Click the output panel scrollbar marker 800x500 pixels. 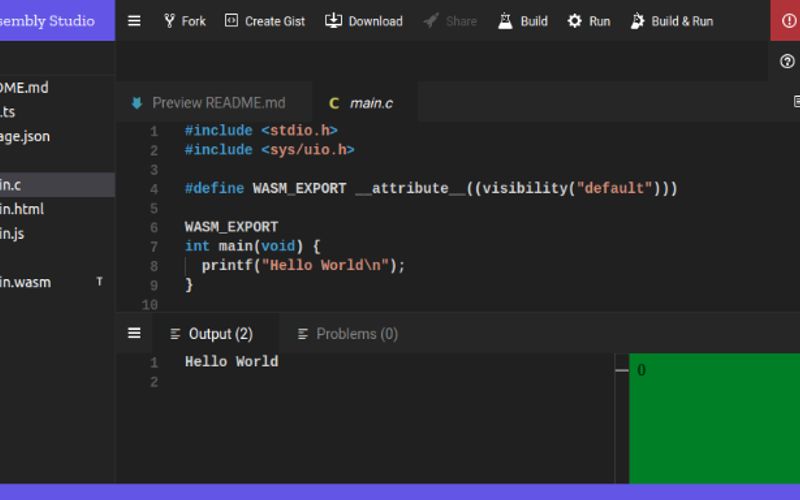[x=622, y=370]
